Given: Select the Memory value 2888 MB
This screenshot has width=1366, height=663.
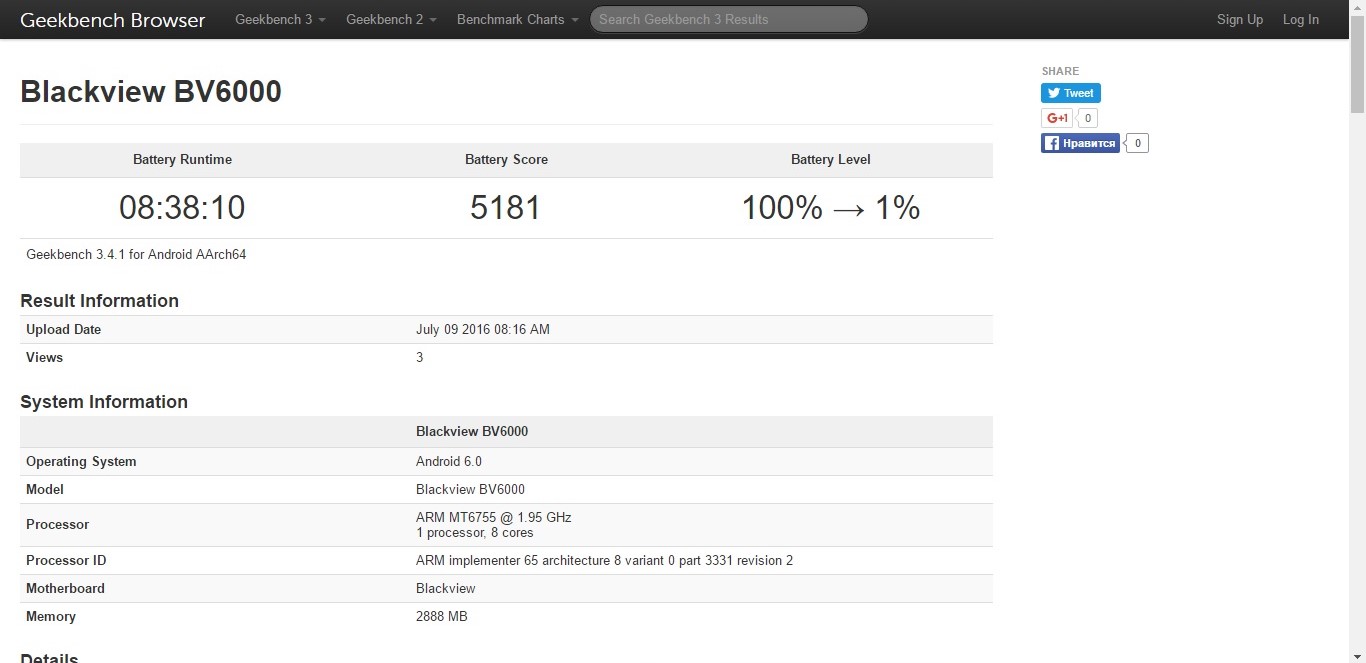Looking at the screenshot, I should click(442, 616).
